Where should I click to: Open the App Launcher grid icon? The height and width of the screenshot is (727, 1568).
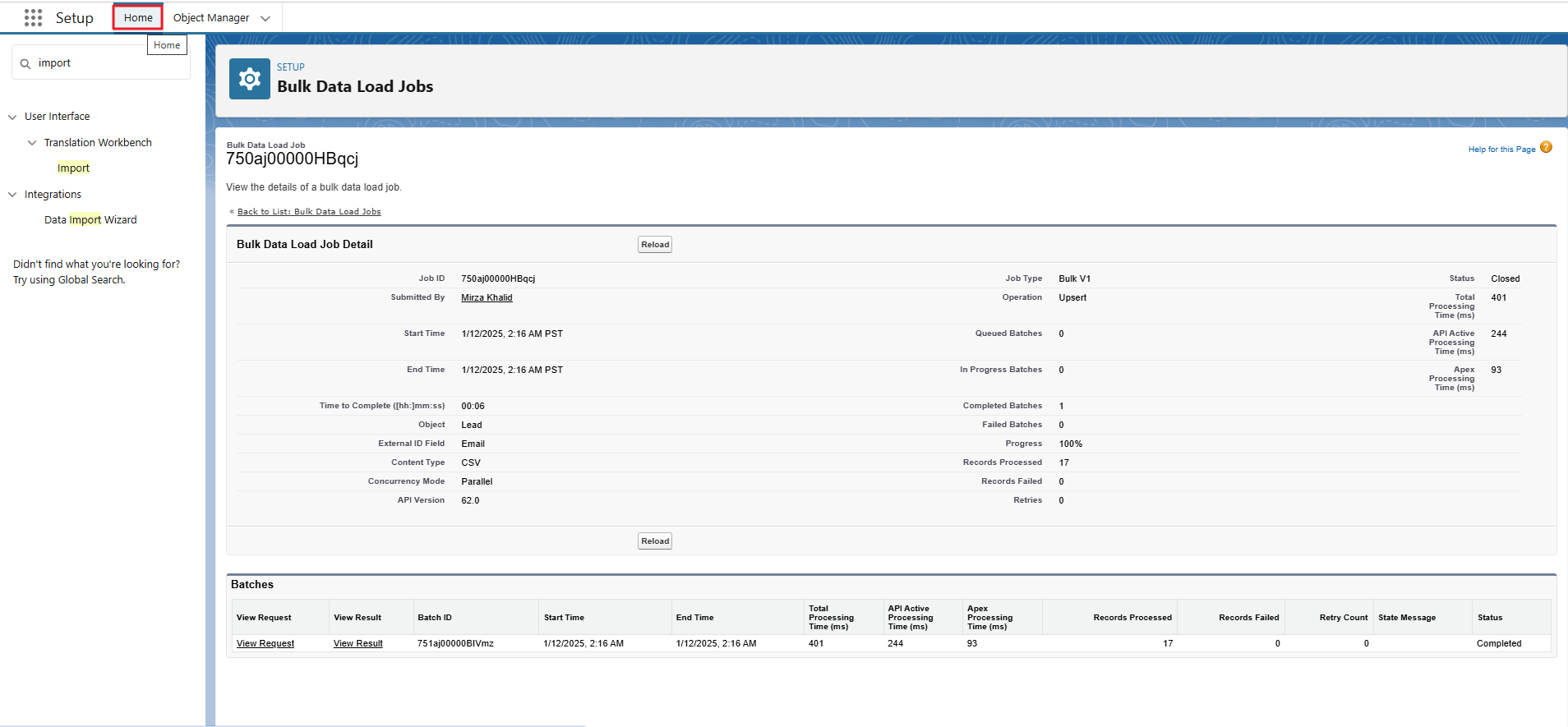click(33, 18)
